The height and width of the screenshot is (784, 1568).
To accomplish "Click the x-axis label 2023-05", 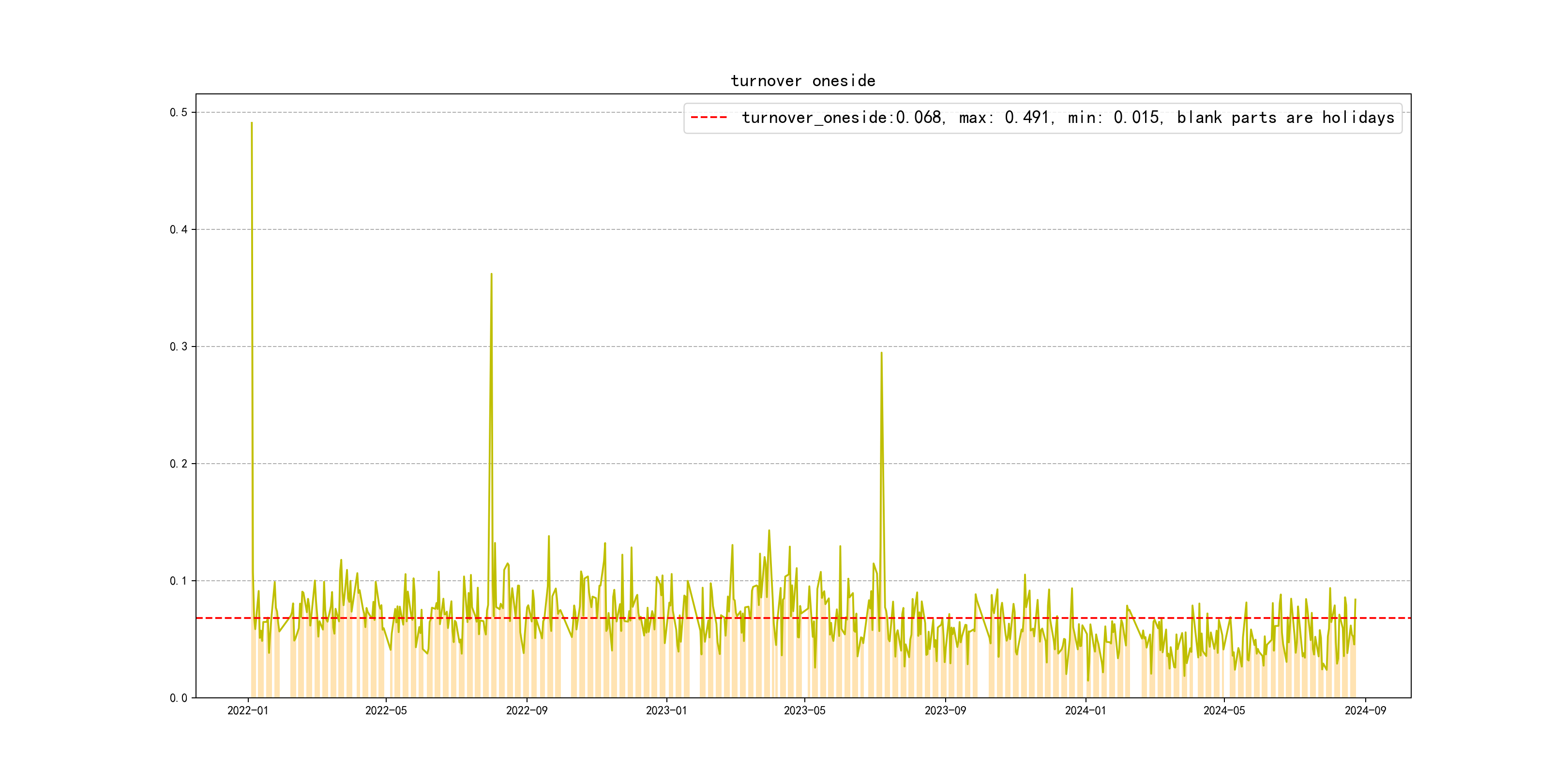I will tap(805, 711).
